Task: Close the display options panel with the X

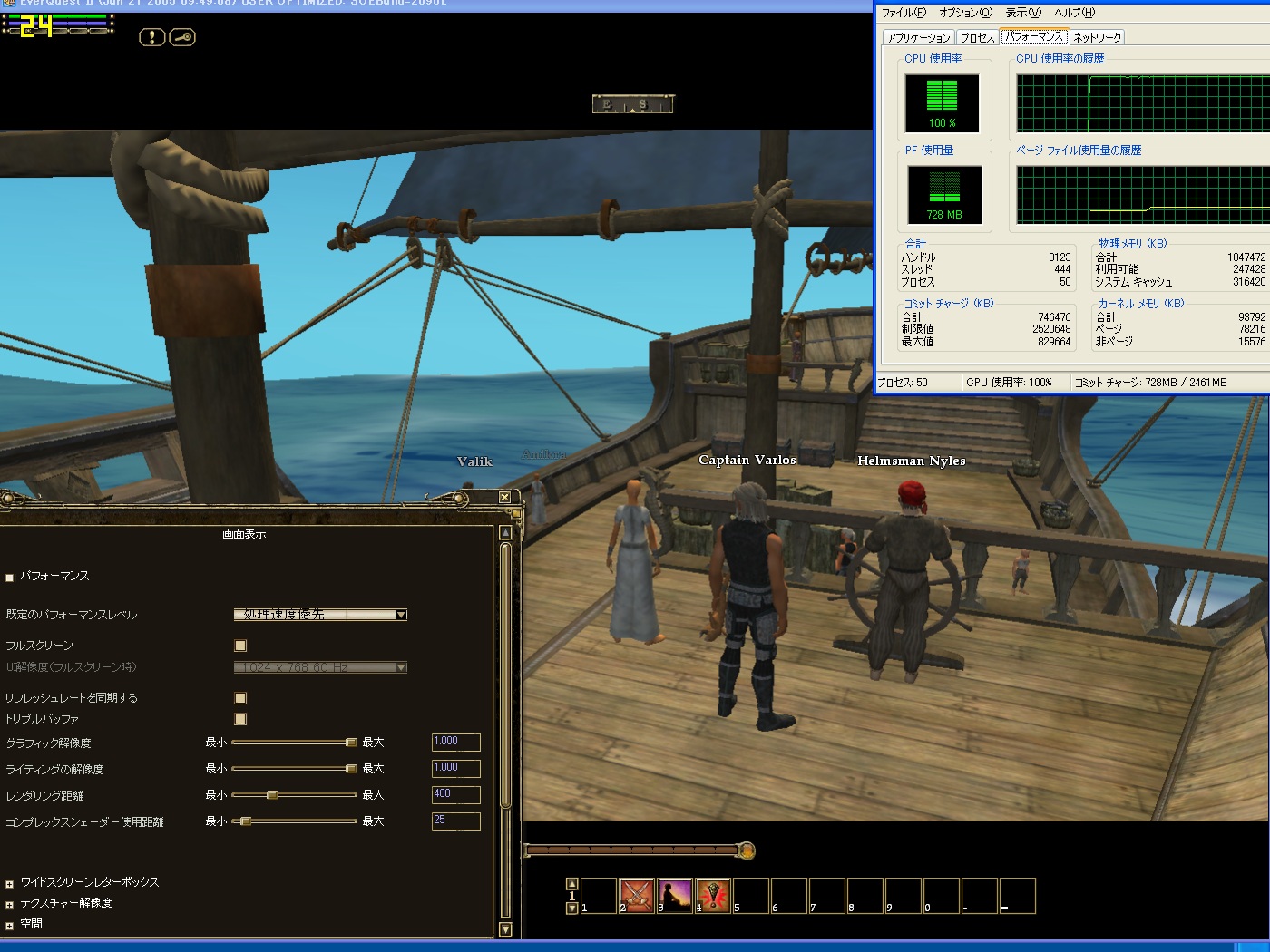Action: coord(504,497)
